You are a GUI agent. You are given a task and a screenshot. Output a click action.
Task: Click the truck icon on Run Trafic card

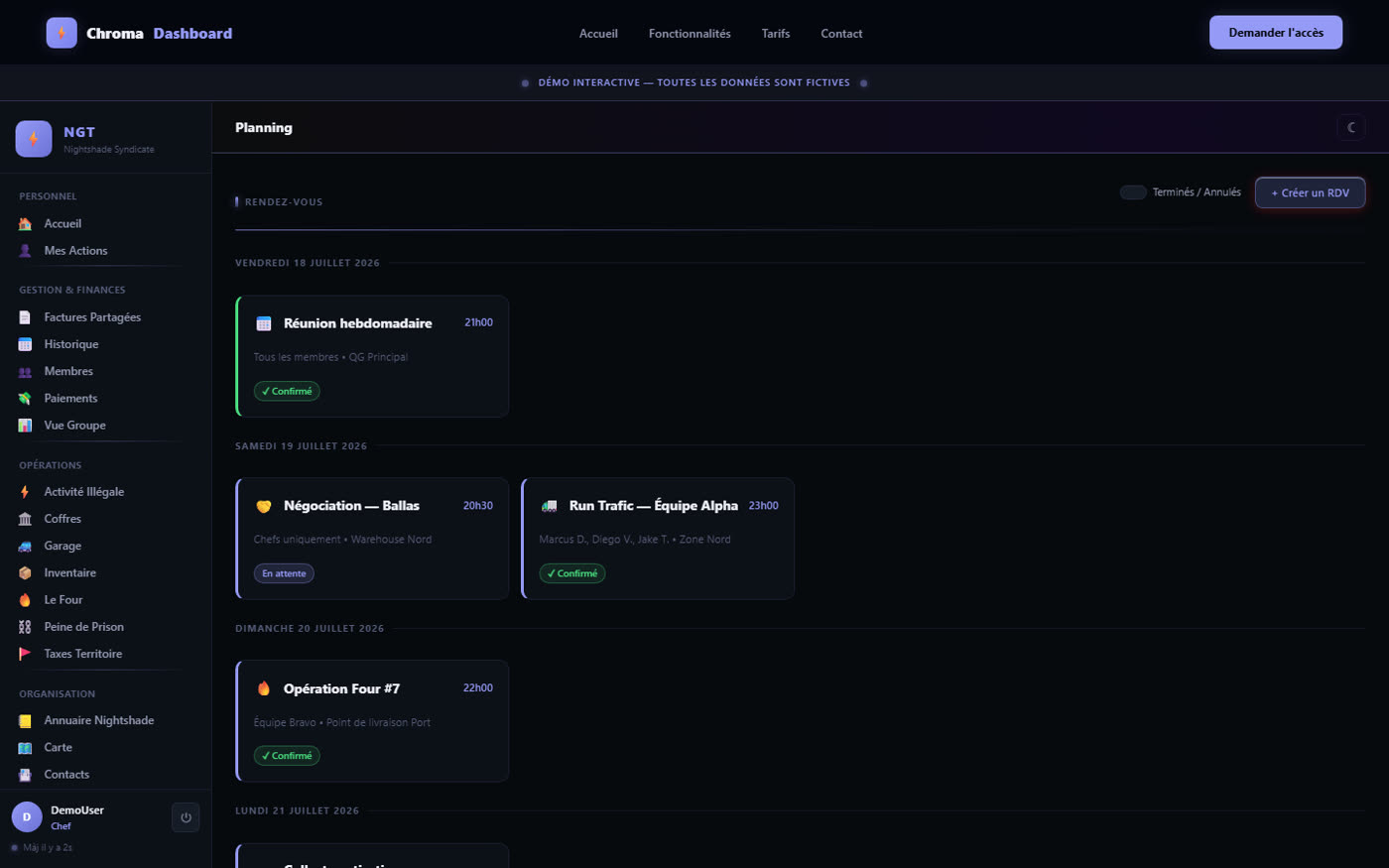point(549,506)
